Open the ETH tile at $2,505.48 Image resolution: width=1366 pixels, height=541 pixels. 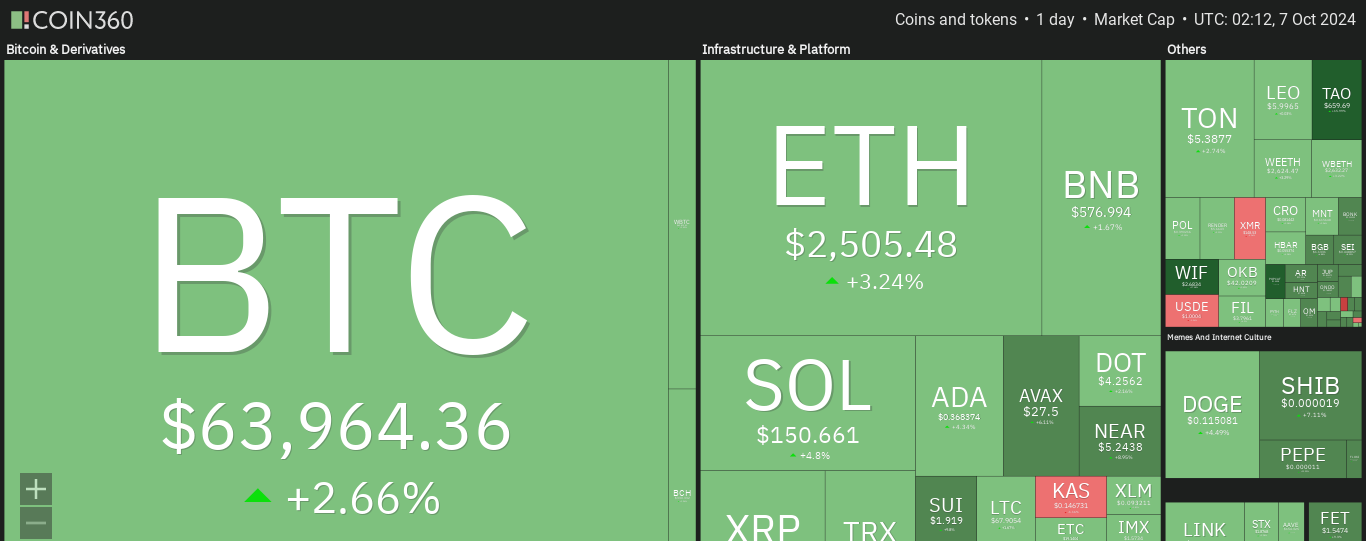[x=871, y=198]
